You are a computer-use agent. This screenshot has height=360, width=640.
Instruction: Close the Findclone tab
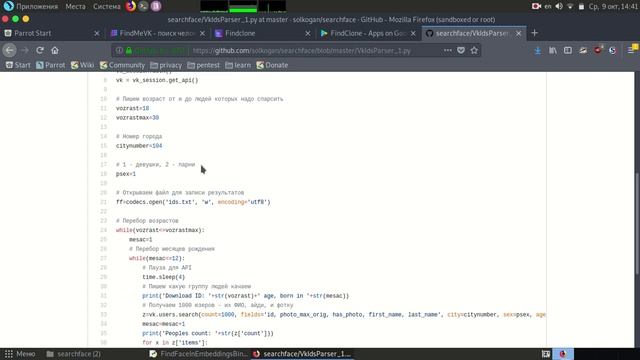308,33
